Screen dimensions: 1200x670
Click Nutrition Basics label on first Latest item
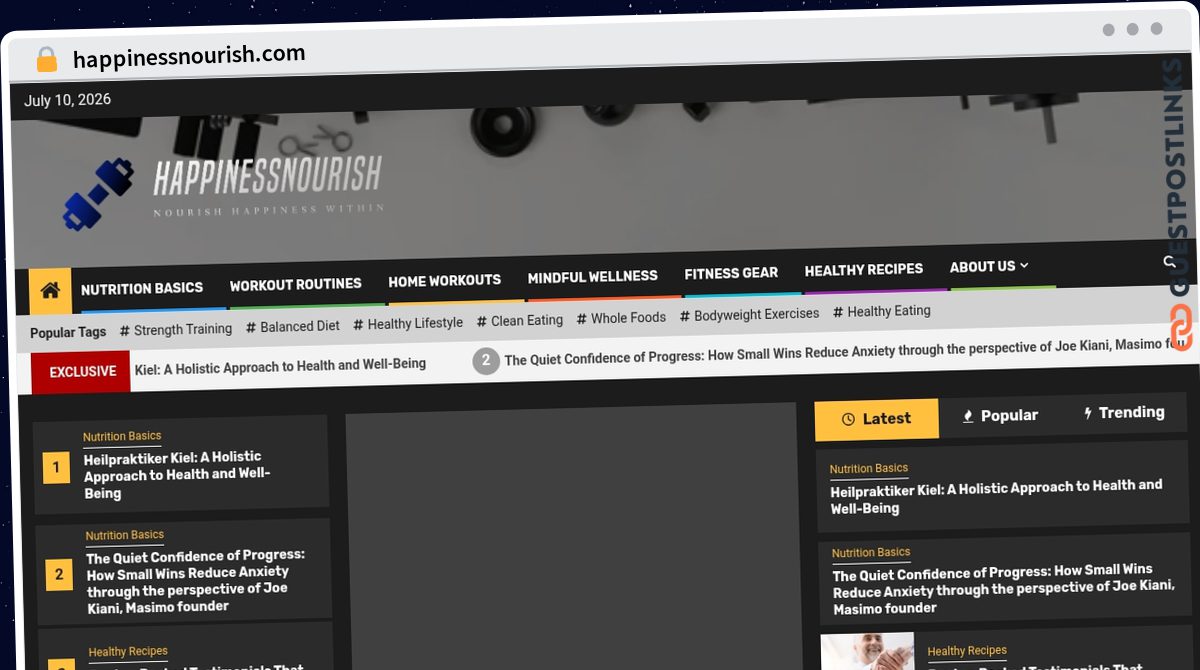click(x=869, y=468)
